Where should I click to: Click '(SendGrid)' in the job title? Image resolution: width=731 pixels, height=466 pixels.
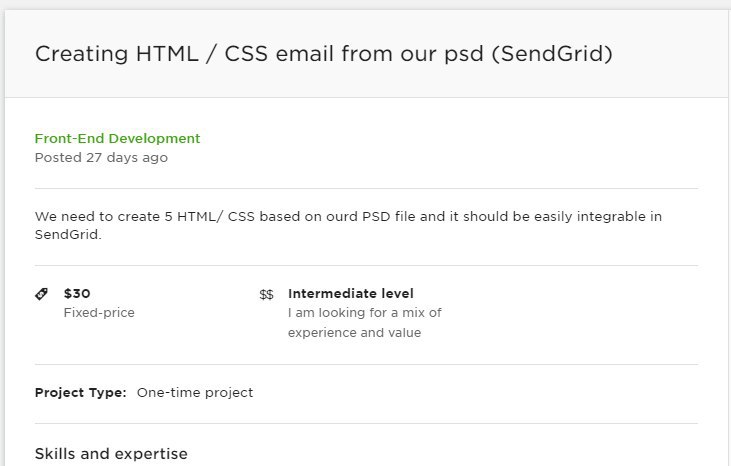(552, 54)
